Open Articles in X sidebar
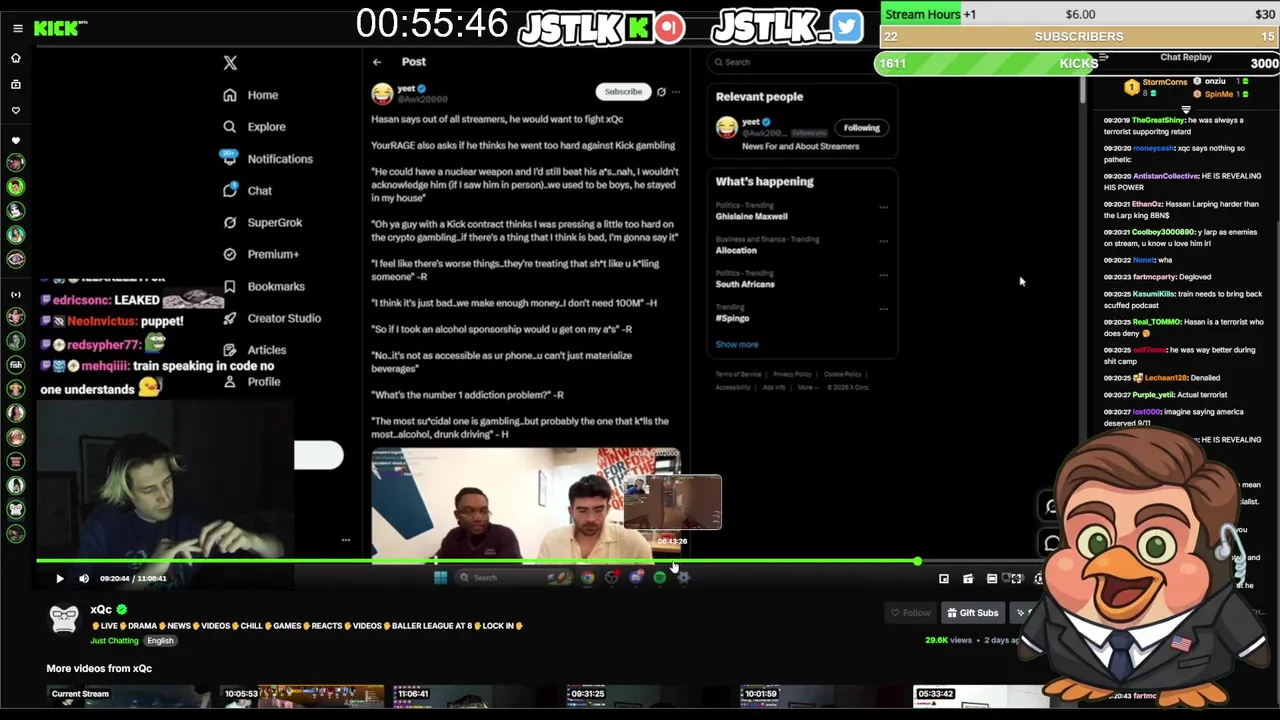Image resolution: width=1280 pixels, height=720 pixels. (255, 350)
